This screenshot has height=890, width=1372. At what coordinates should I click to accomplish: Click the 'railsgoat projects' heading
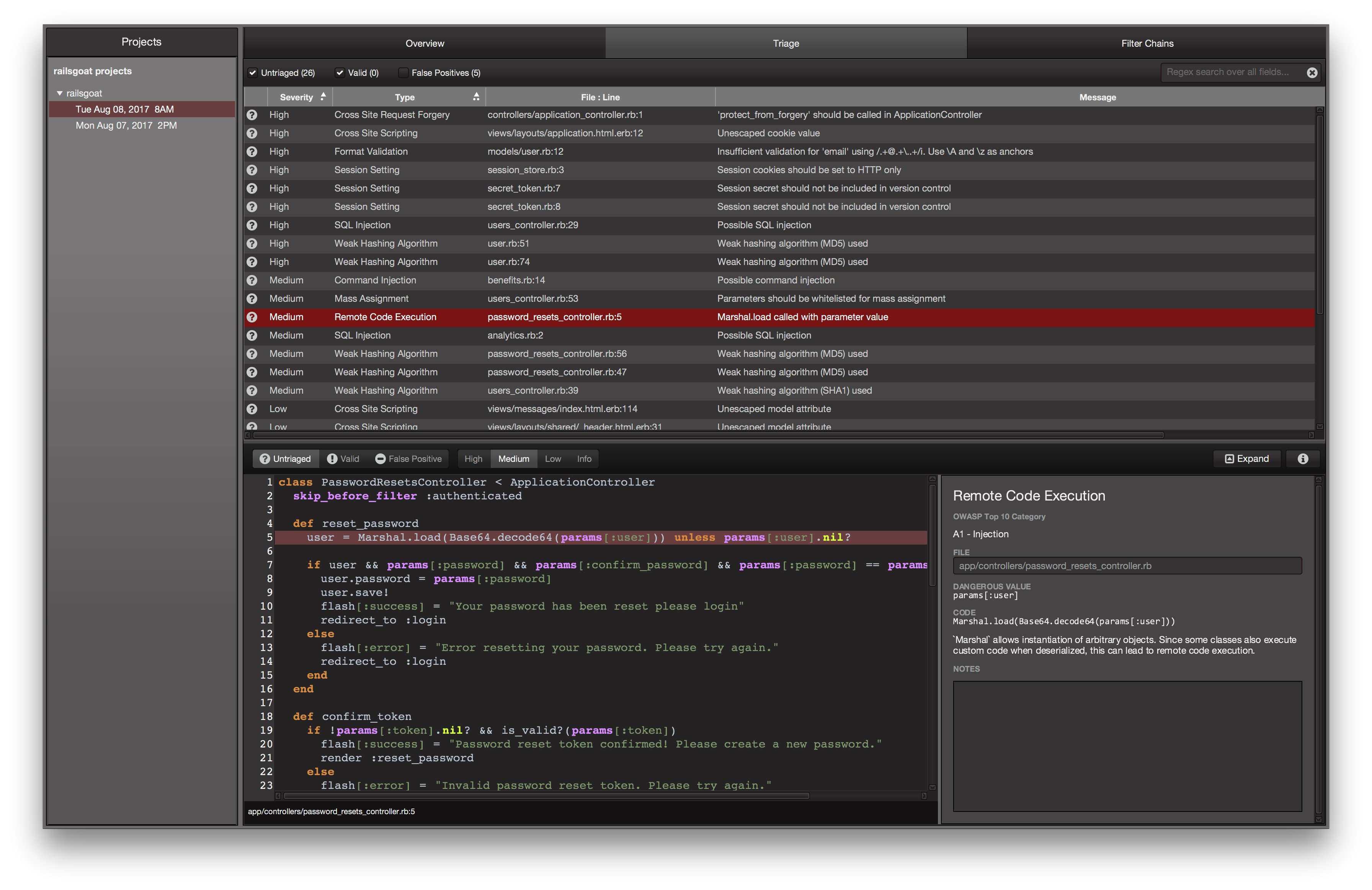click(x=92, y=71)
